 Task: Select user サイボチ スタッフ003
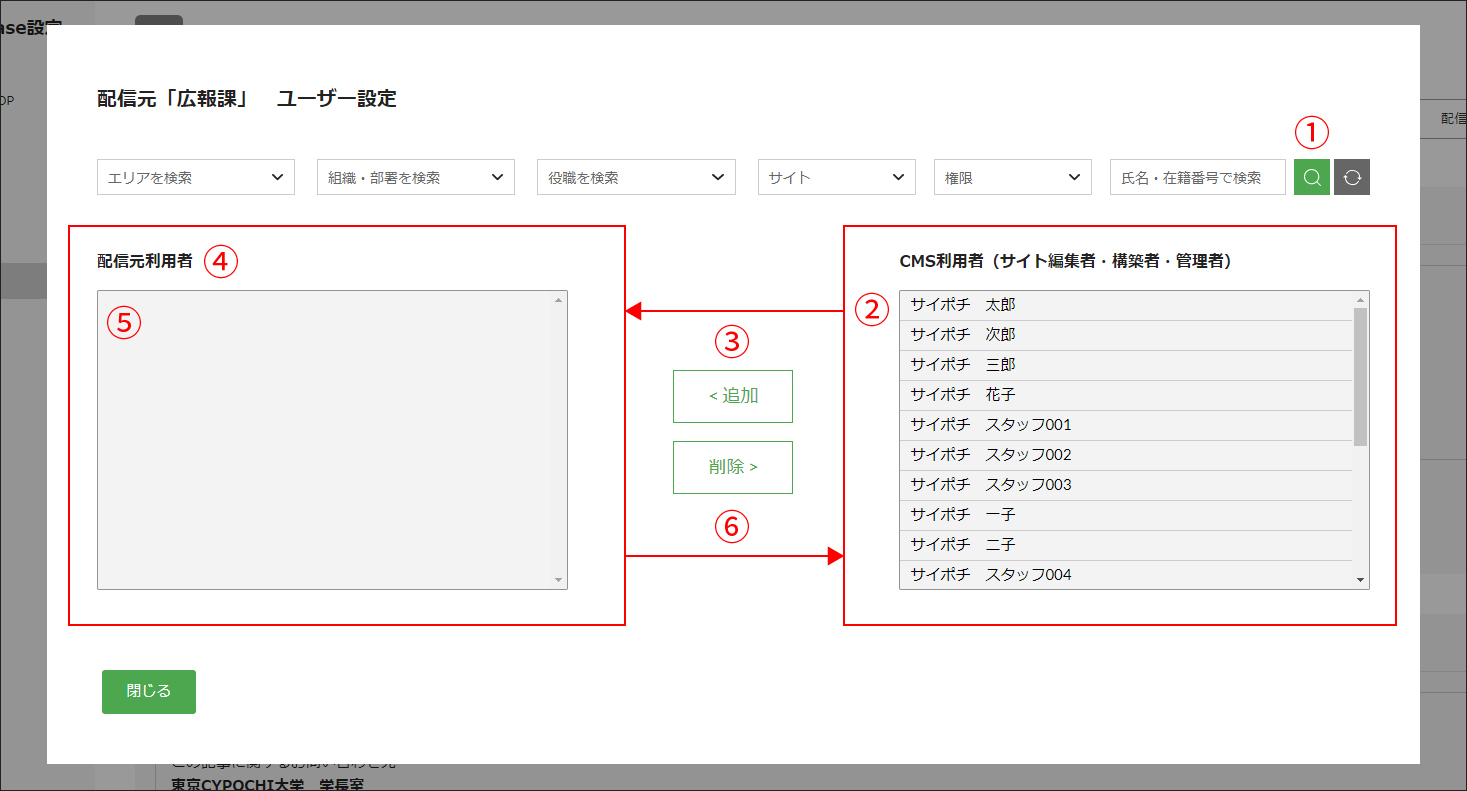(1126, 485)
